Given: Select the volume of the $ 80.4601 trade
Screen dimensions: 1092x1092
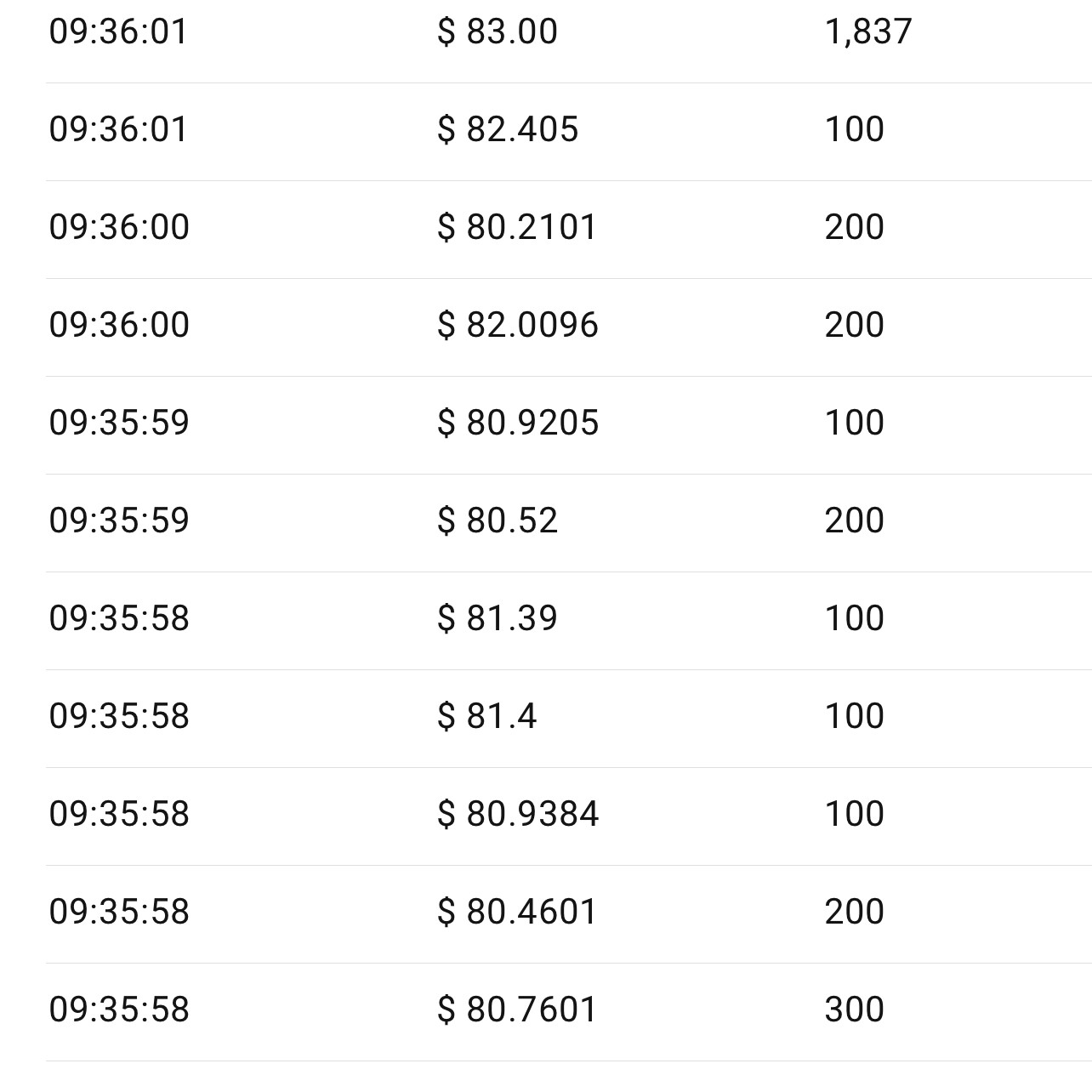Looking at the screenshot, I should coord(855,913).
